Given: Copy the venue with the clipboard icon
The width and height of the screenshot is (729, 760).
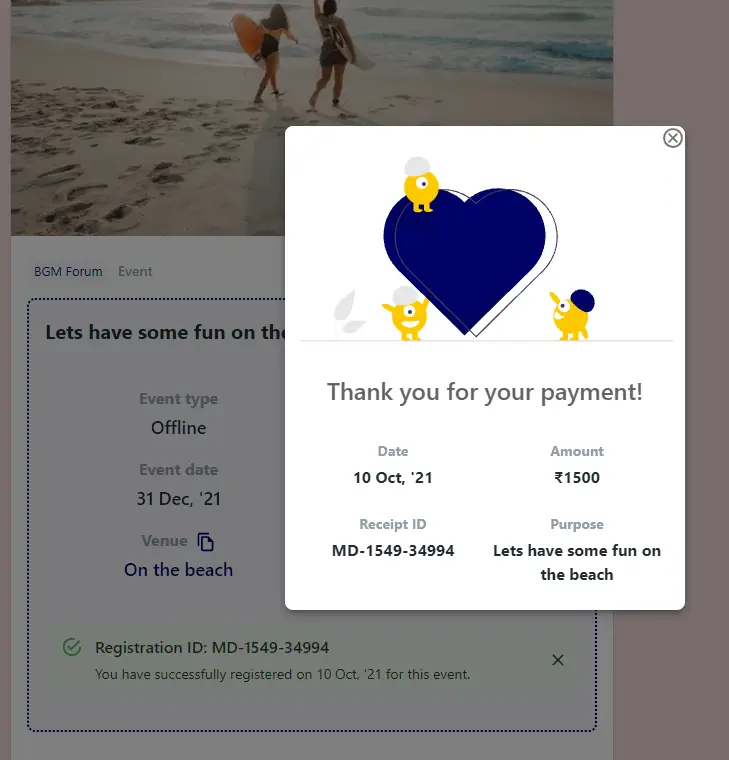Looking at the screenshot, I should [206, 541].
